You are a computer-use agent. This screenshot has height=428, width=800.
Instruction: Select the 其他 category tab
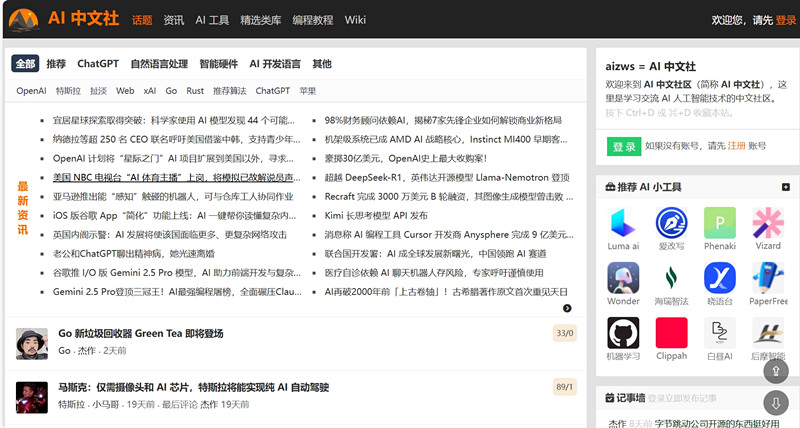coord(322,64)
